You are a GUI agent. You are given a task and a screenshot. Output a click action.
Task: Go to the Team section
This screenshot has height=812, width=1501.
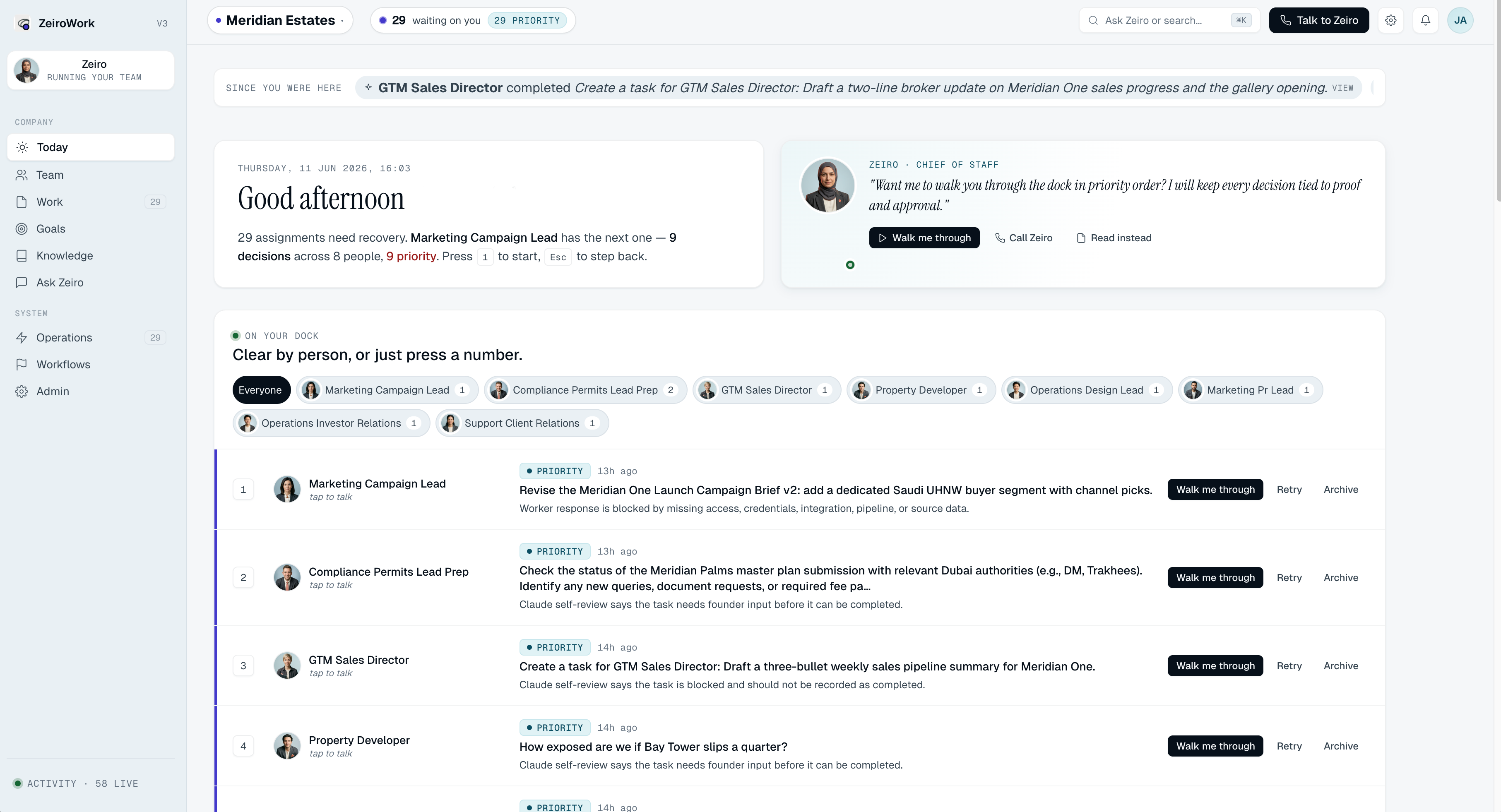[90, 175]
